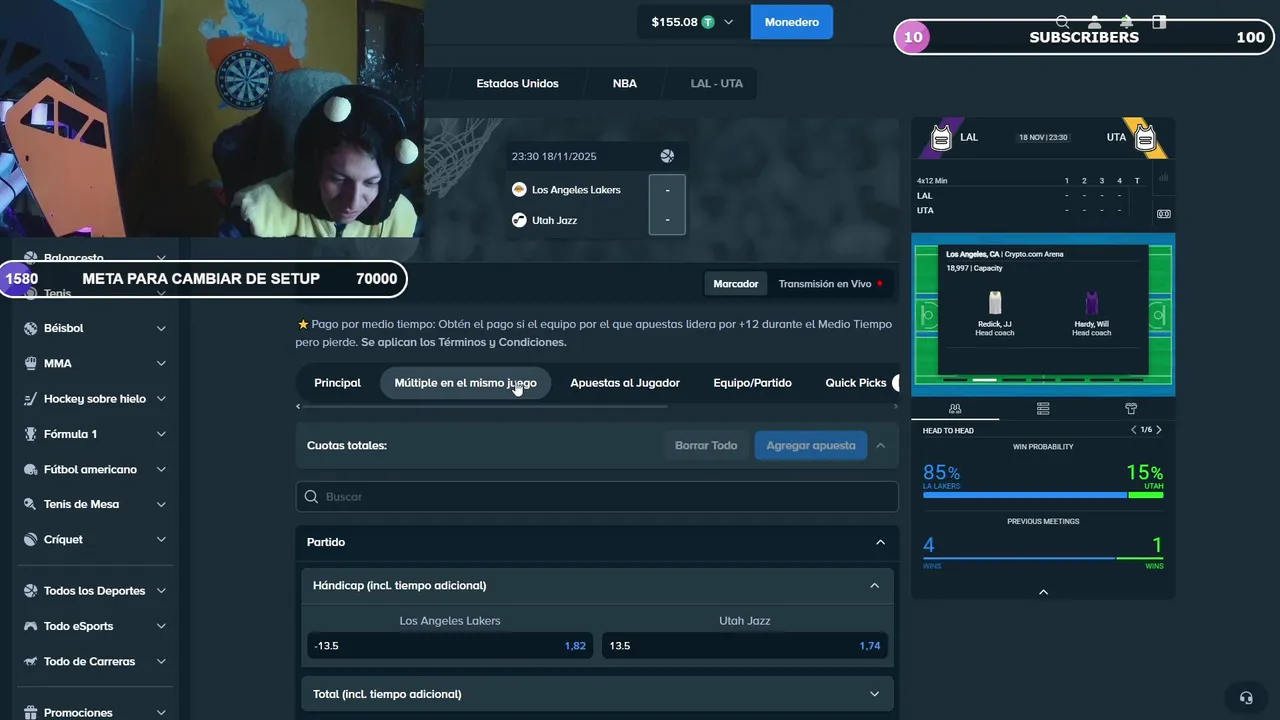The height and width of the screenshot is (720, 1280).
Task: Open the Equipo/Partido tab
Action: 752,383
